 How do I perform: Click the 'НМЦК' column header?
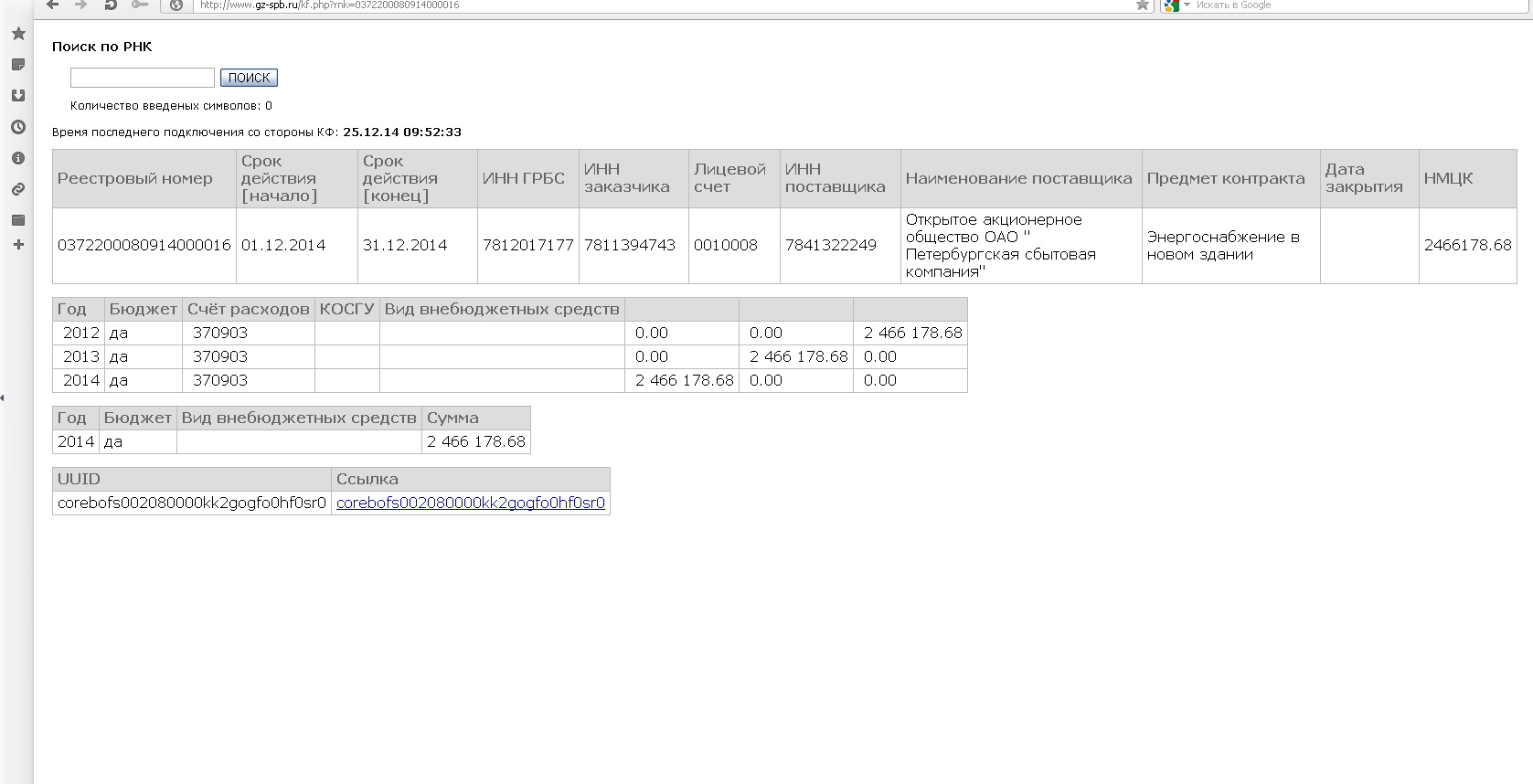point(1468,179)
